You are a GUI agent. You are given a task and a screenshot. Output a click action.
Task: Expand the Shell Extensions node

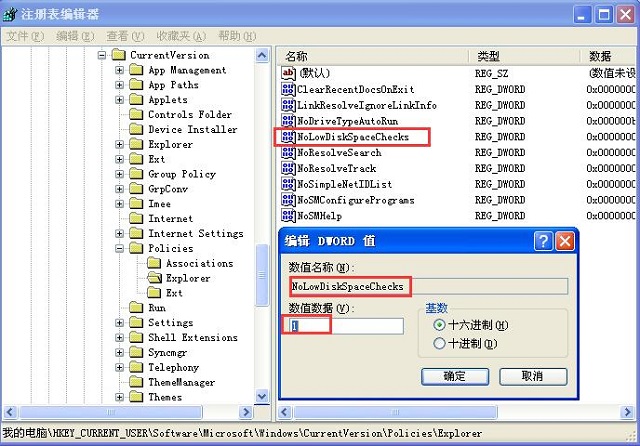tap(120, 337)
